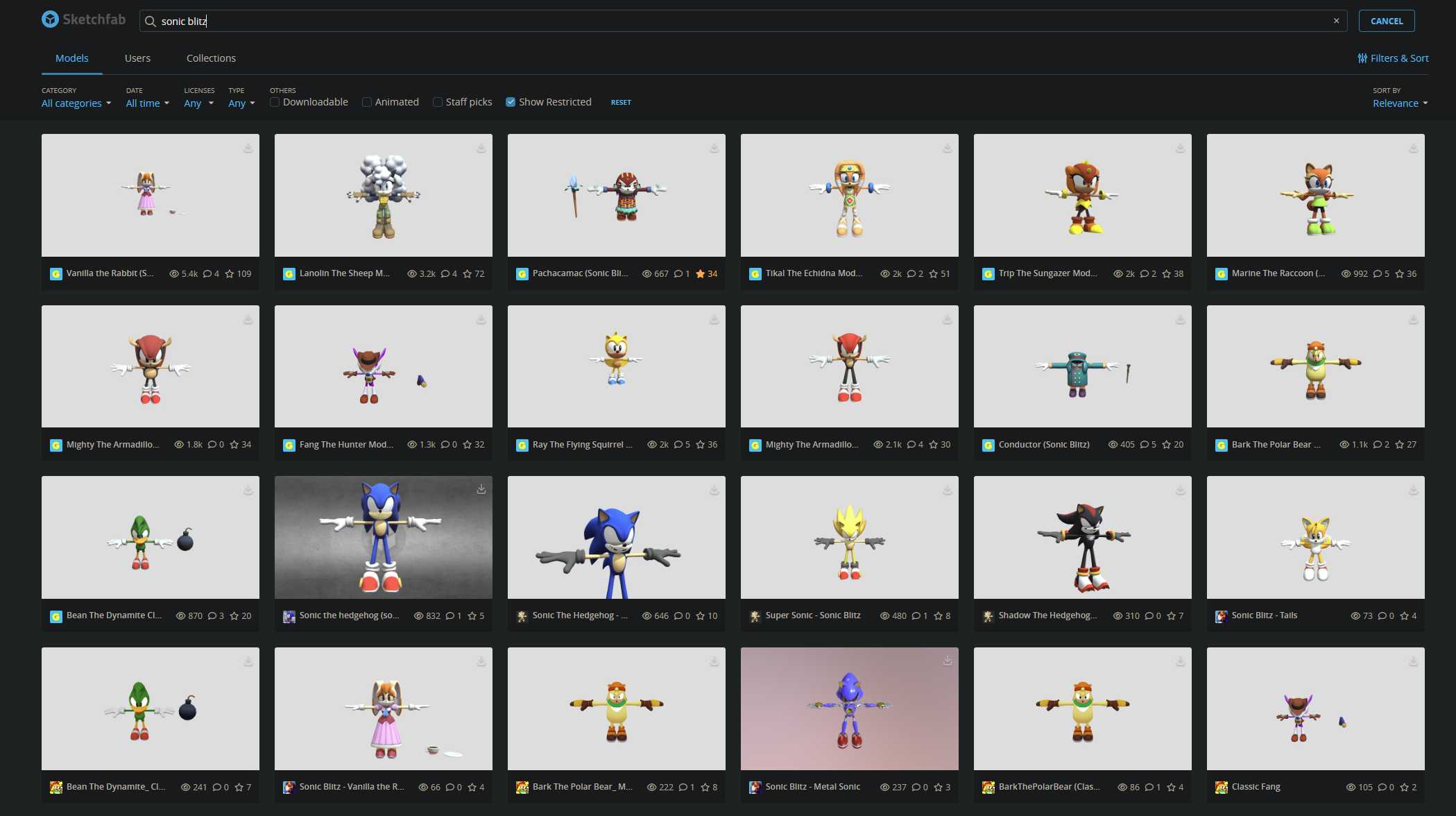
Task: Open the Type Any dropdown
Action: coord(241,103)
